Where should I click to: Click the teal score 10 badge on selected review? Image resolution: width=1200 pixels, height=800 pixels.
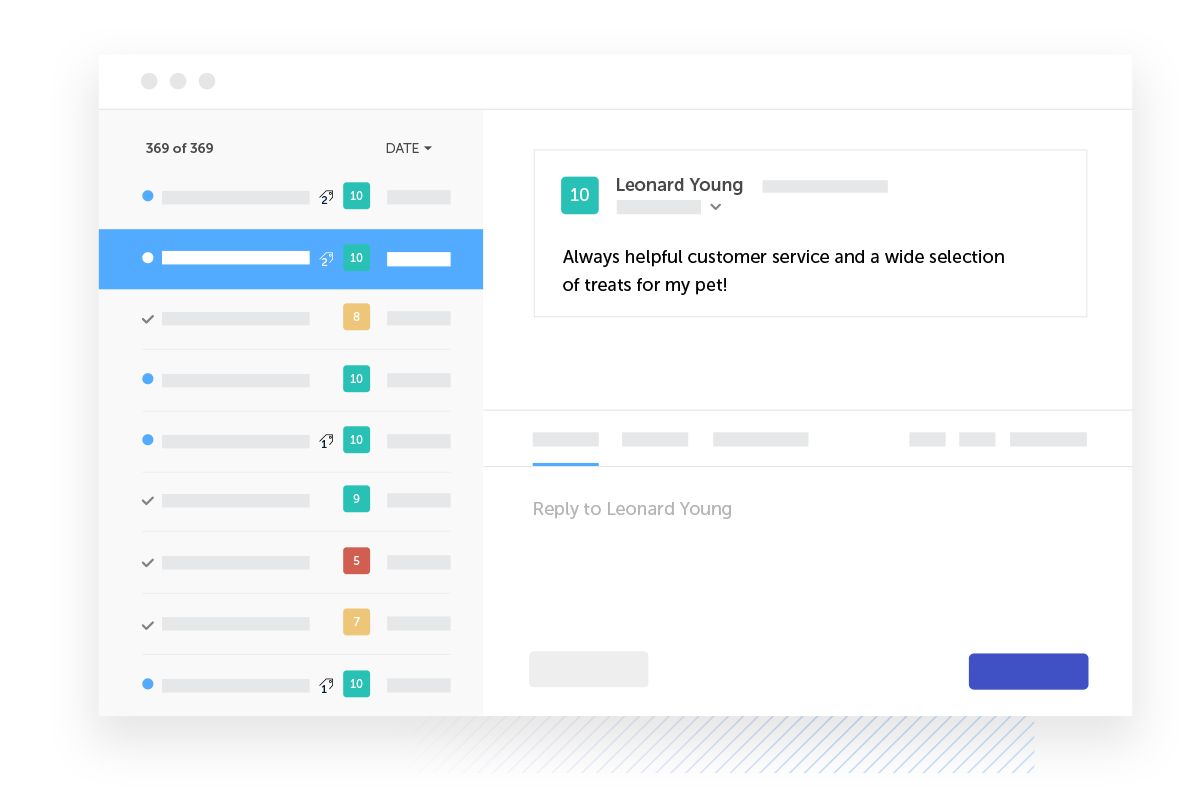coord(356,257)
